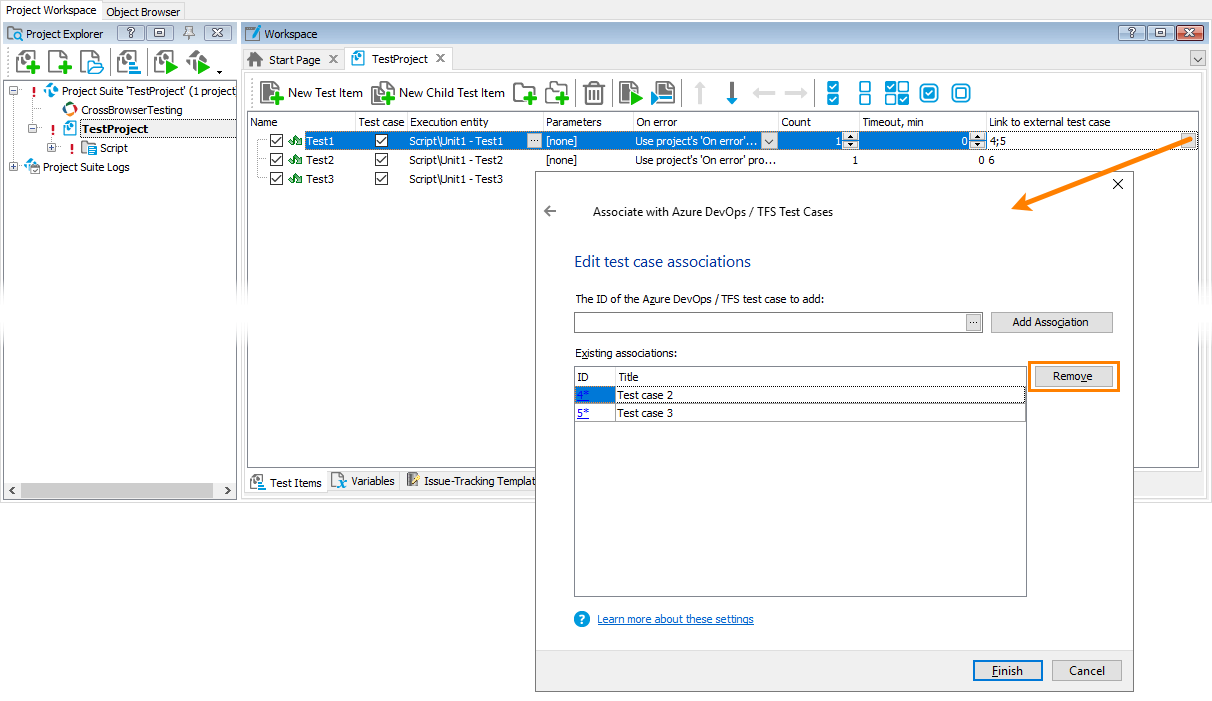The height and width of the screenshot is (701, 1212).
Task: Open the On error dropdown for Test1
Action: pyautogui.click(x=768, y=140)
